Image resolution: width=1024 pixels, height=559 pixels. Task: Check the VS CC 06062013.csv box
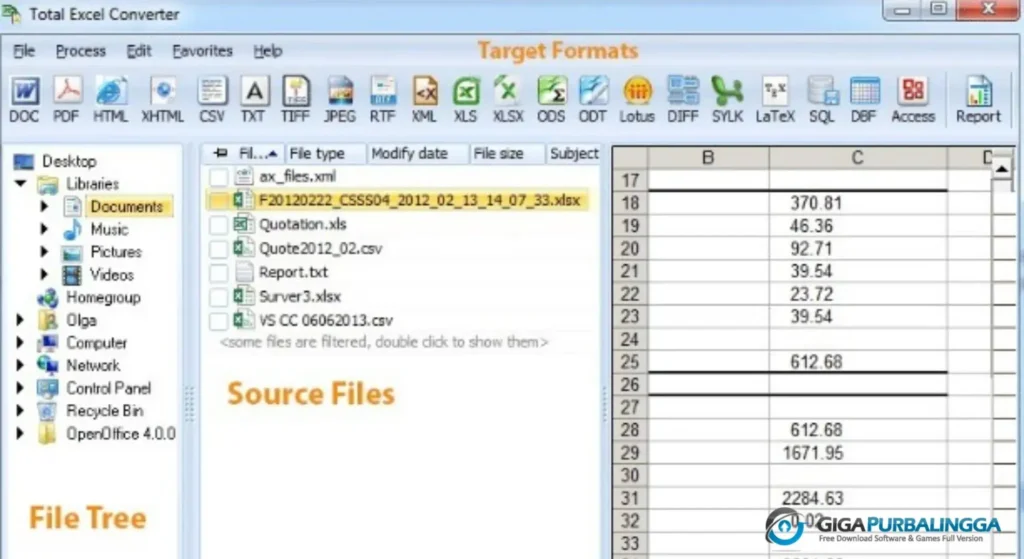point(218,321)
